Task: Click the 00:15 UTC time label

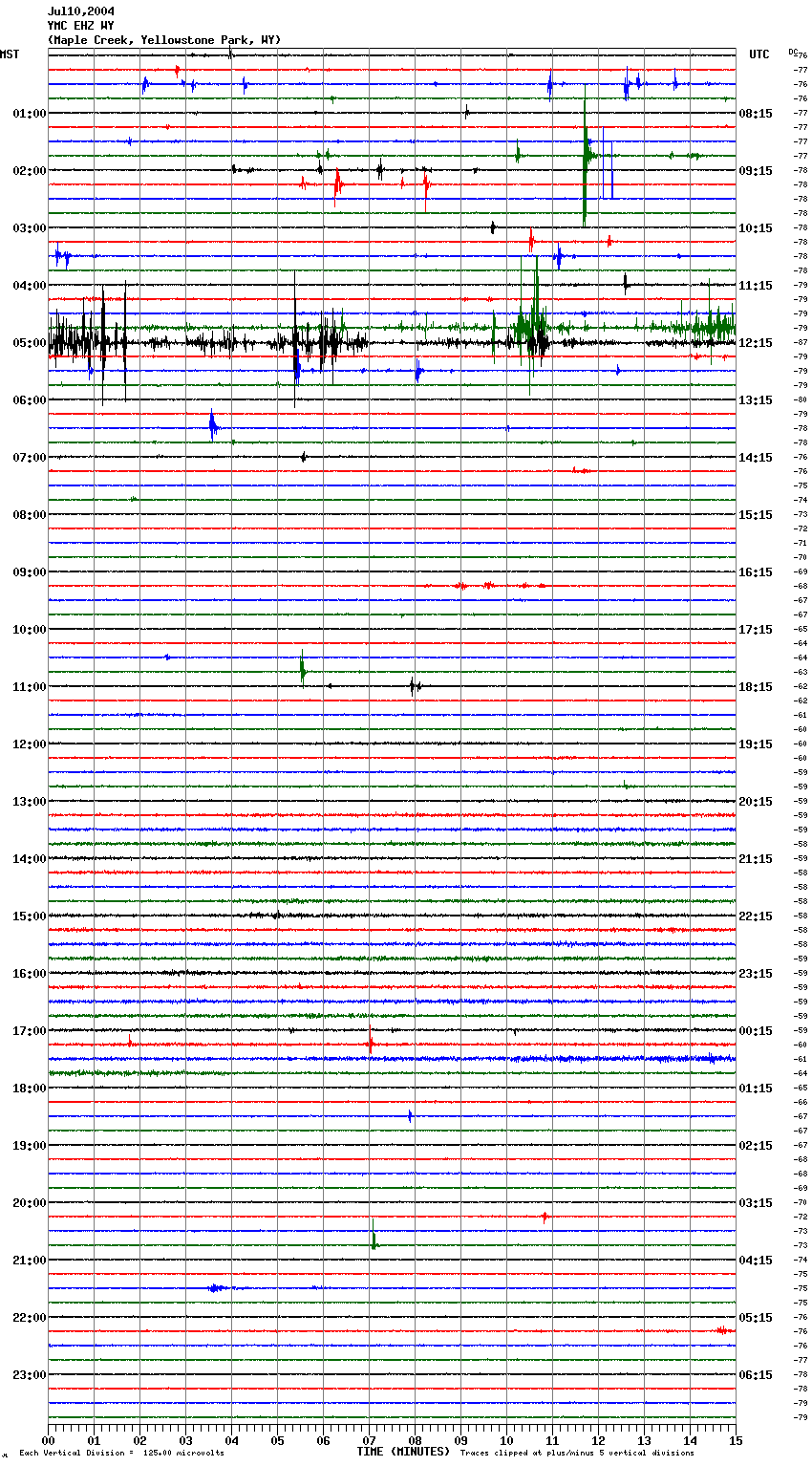Action: click(756, 1031)
